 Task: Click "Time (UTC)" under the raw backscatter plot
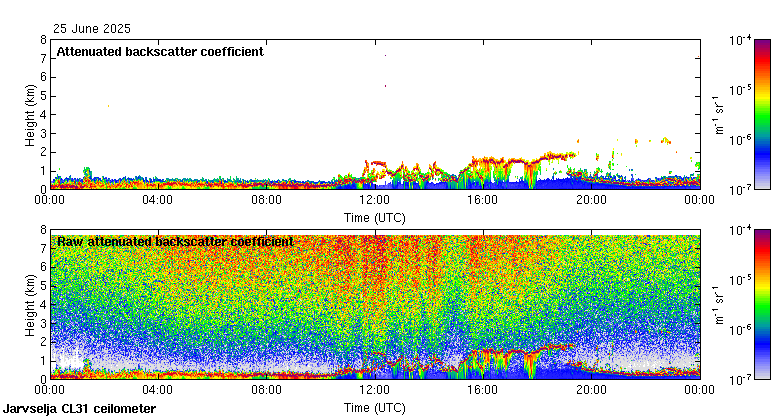[375, 408]
